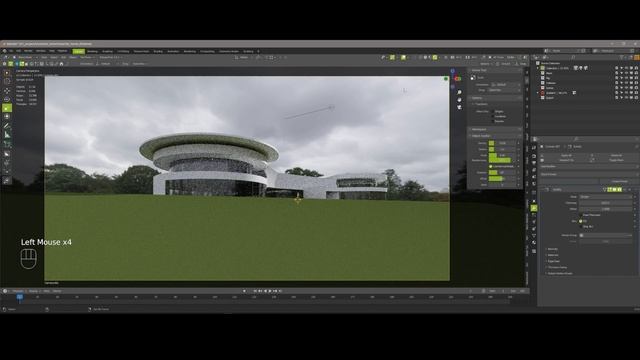640x360 pixels.
Task: Open the outliner filter funnel
Action: point(622,58)
